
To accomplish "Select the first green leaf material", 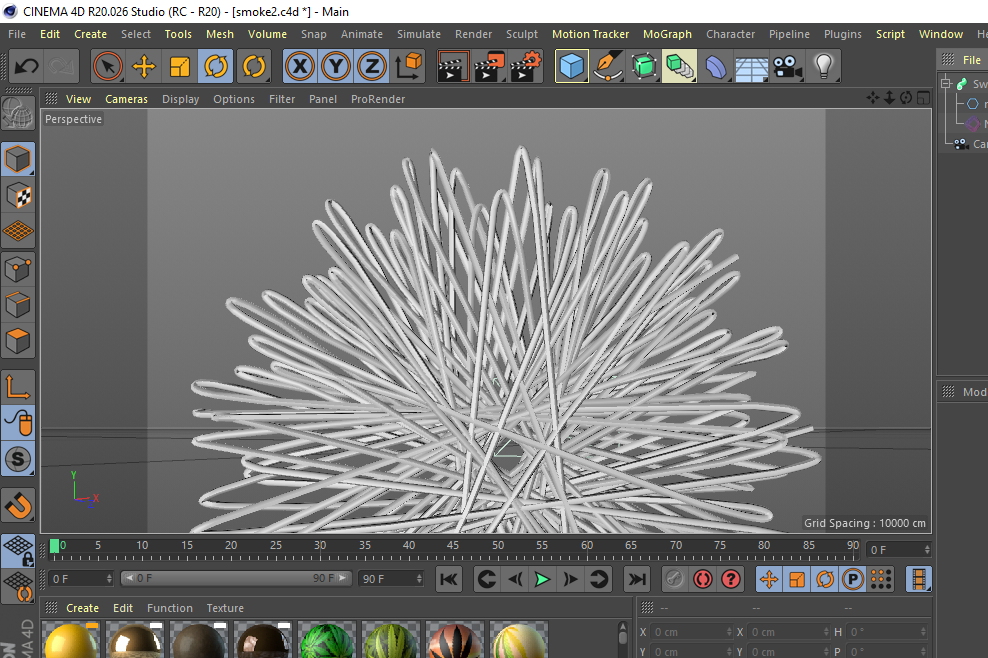I will coord(326,640).
